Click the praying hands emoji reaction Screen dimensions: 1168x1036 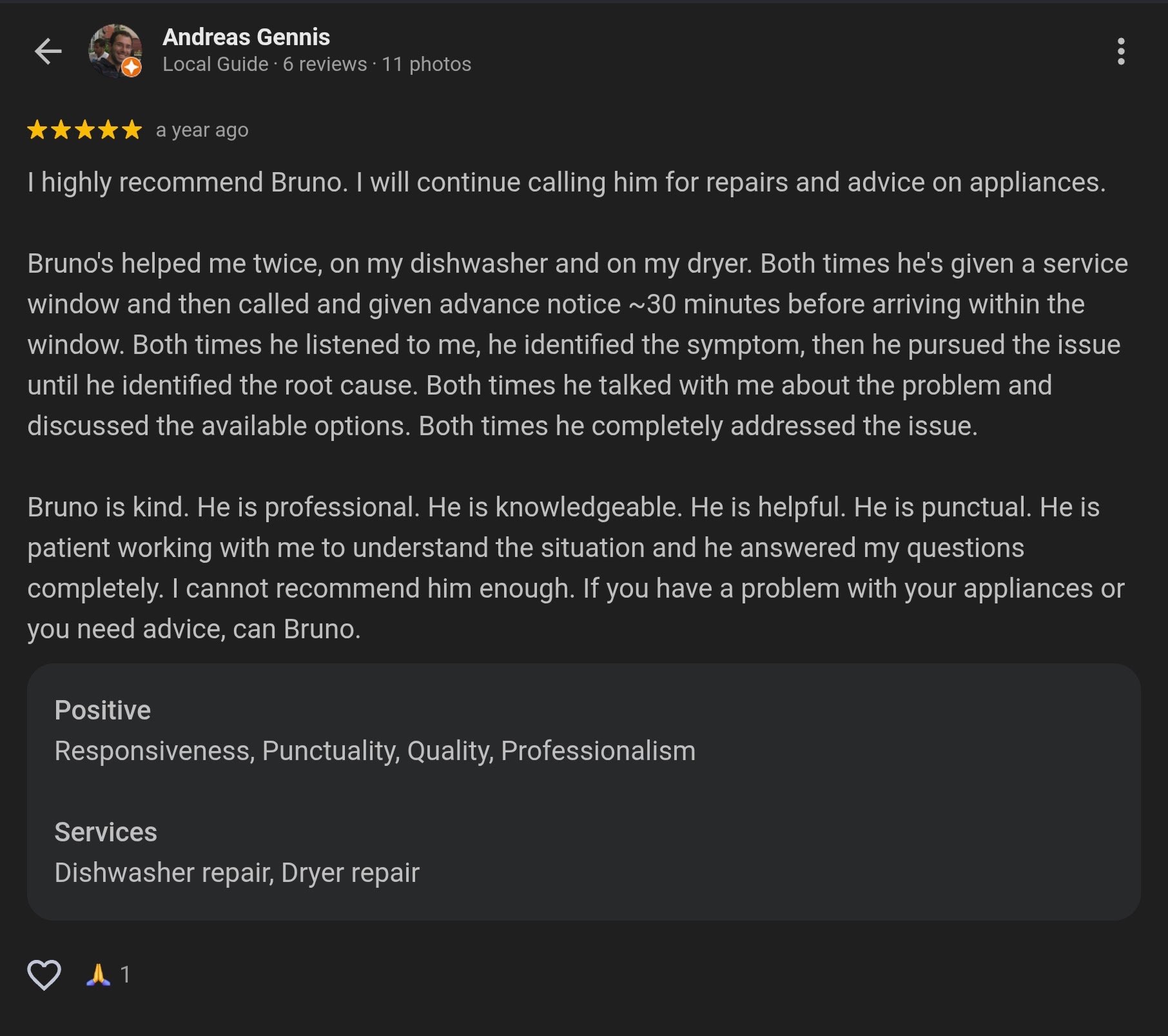(x=98, y=974)
